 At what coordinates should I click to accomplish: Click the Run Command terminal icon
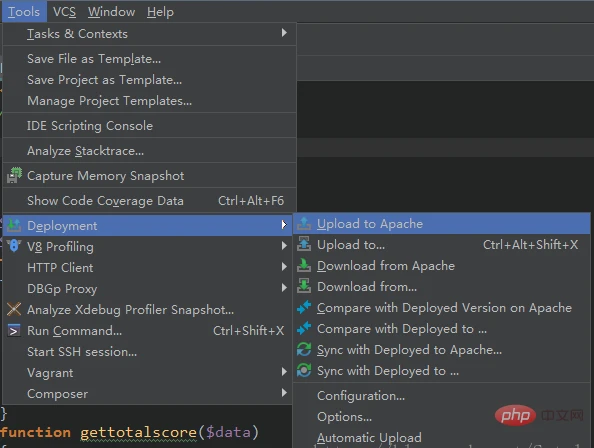coord(14,331)
